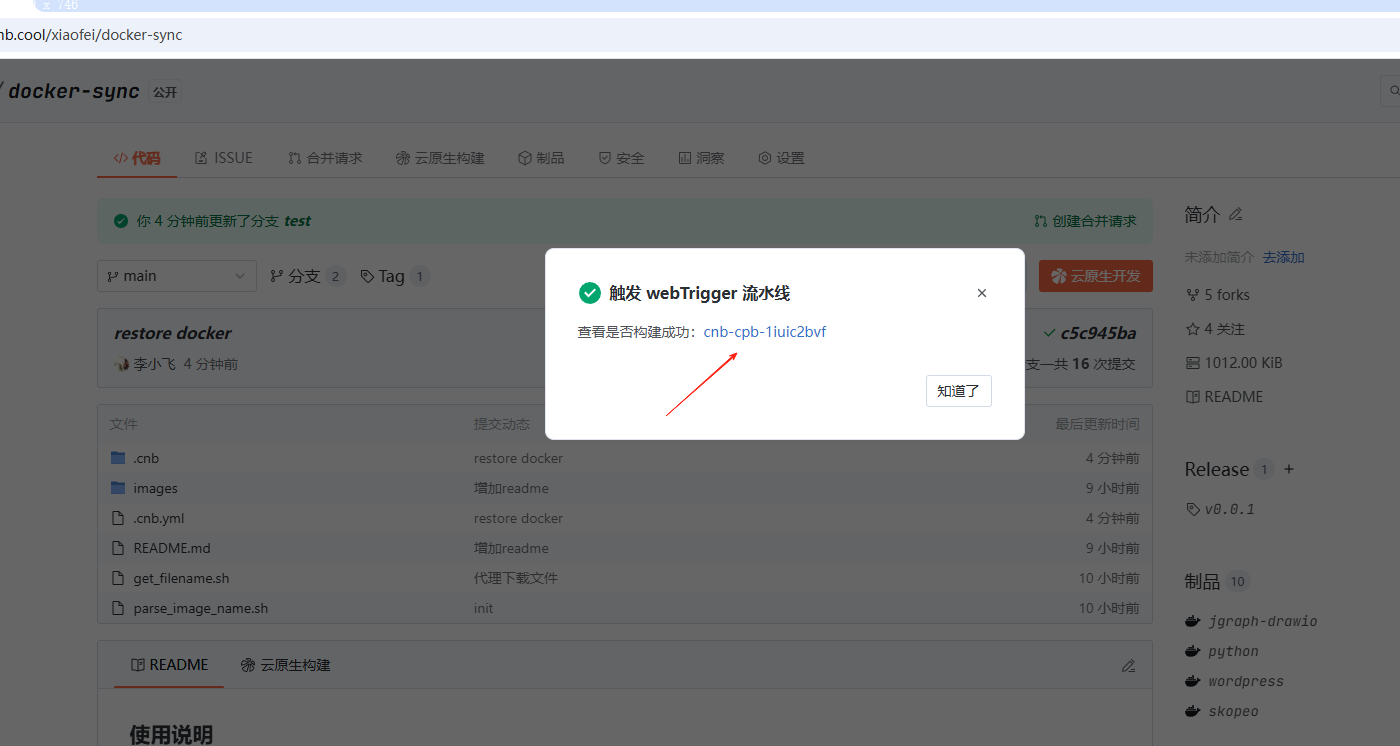The height and width of the screenshot is (746, 1400).
Task: Click the 知道了 button in the dialog
Action: 958,391
